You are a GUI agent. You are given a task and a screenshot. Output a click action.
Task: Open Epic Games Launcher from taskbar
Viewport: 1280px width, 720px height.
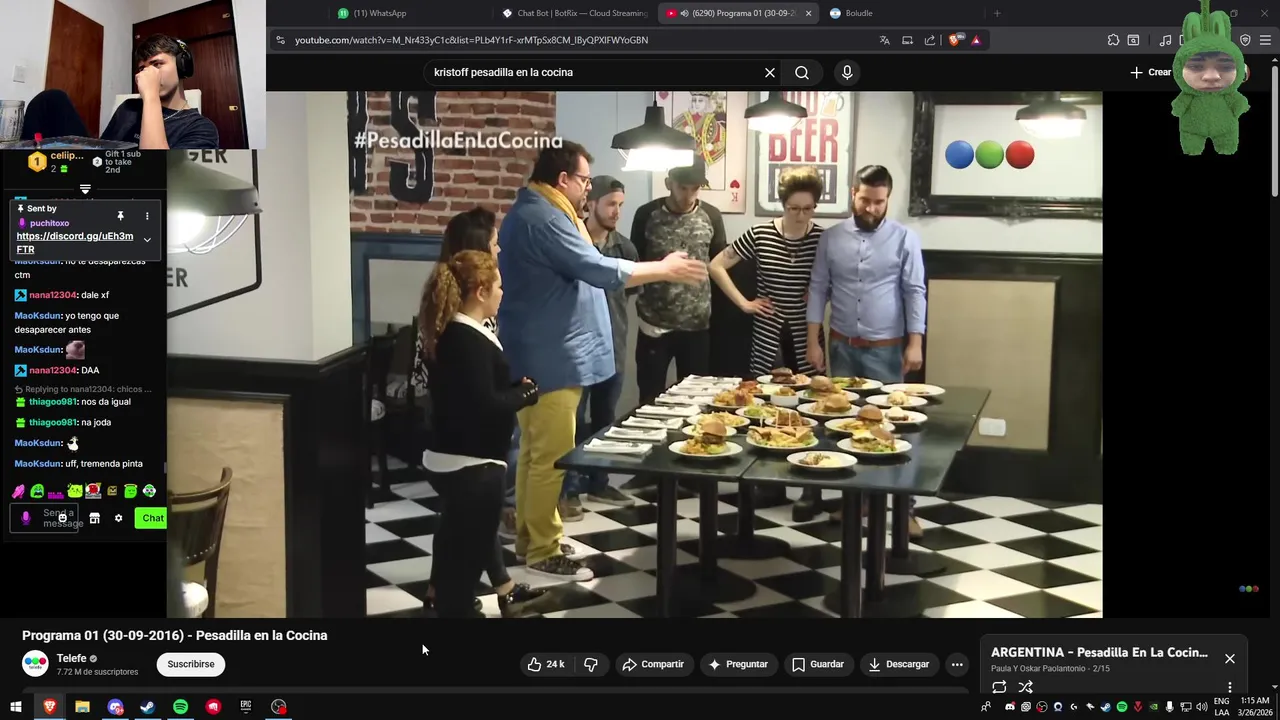coord(246,707)
